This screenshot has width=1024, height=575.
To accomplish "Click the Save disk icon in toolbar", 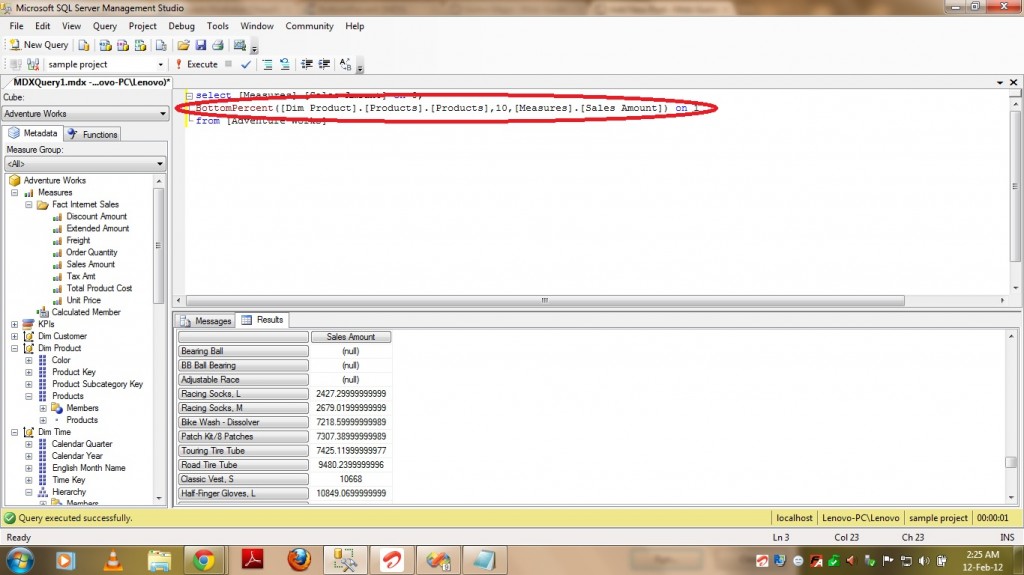I will pyautogui.click(x=201, y=45).
